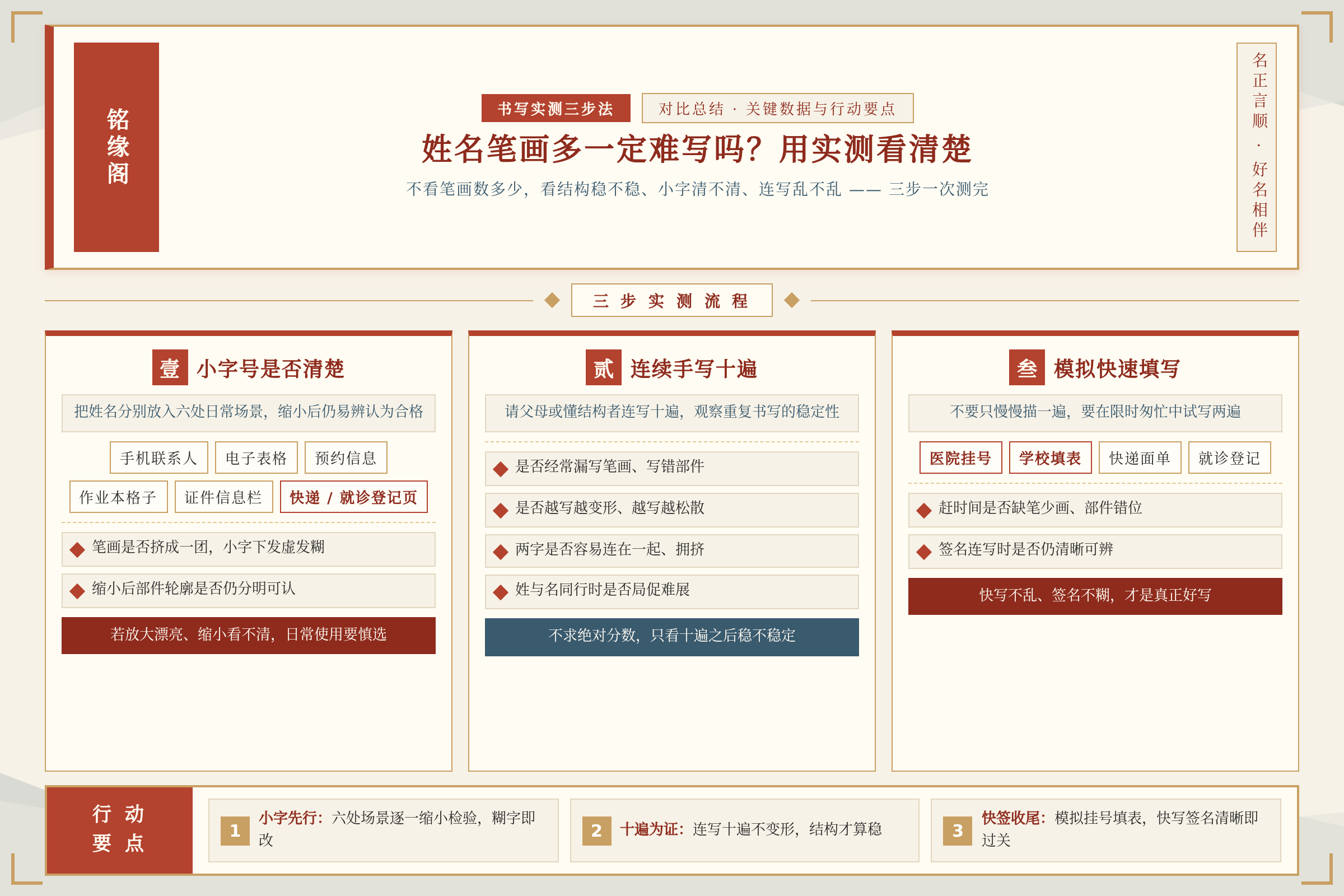
Task: Click the 手机联系人 scene tag
Action: (x=159, y=458)
